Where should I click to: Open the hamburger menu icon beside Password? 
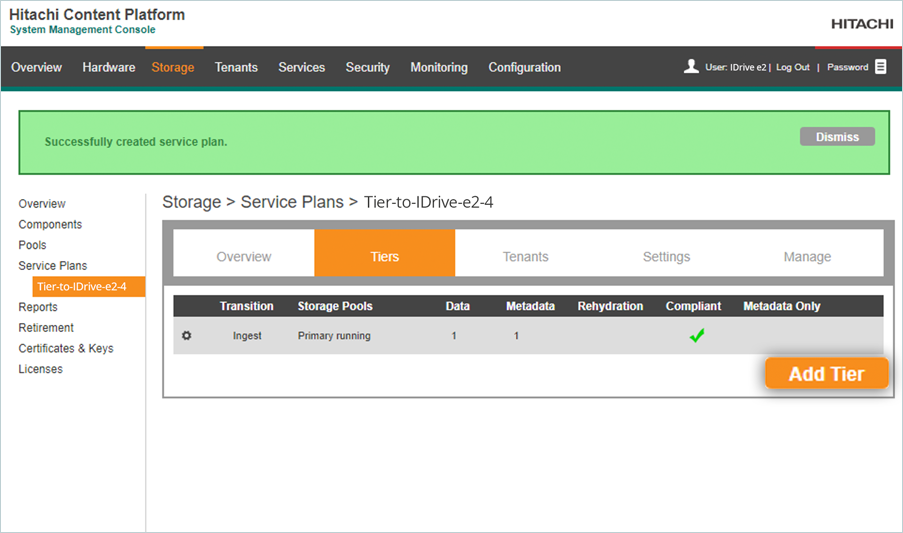click(881, 67)
